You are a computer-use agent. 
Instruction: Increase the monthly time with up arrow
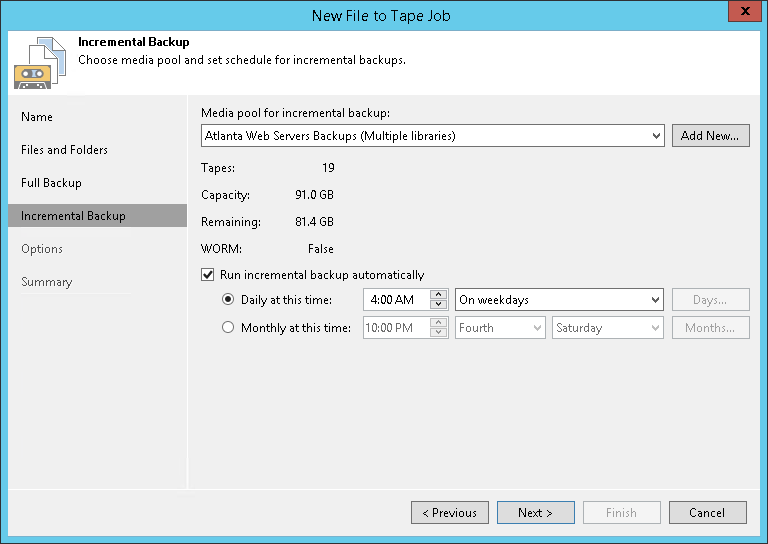pyautogui.click(x=439, y=322)
